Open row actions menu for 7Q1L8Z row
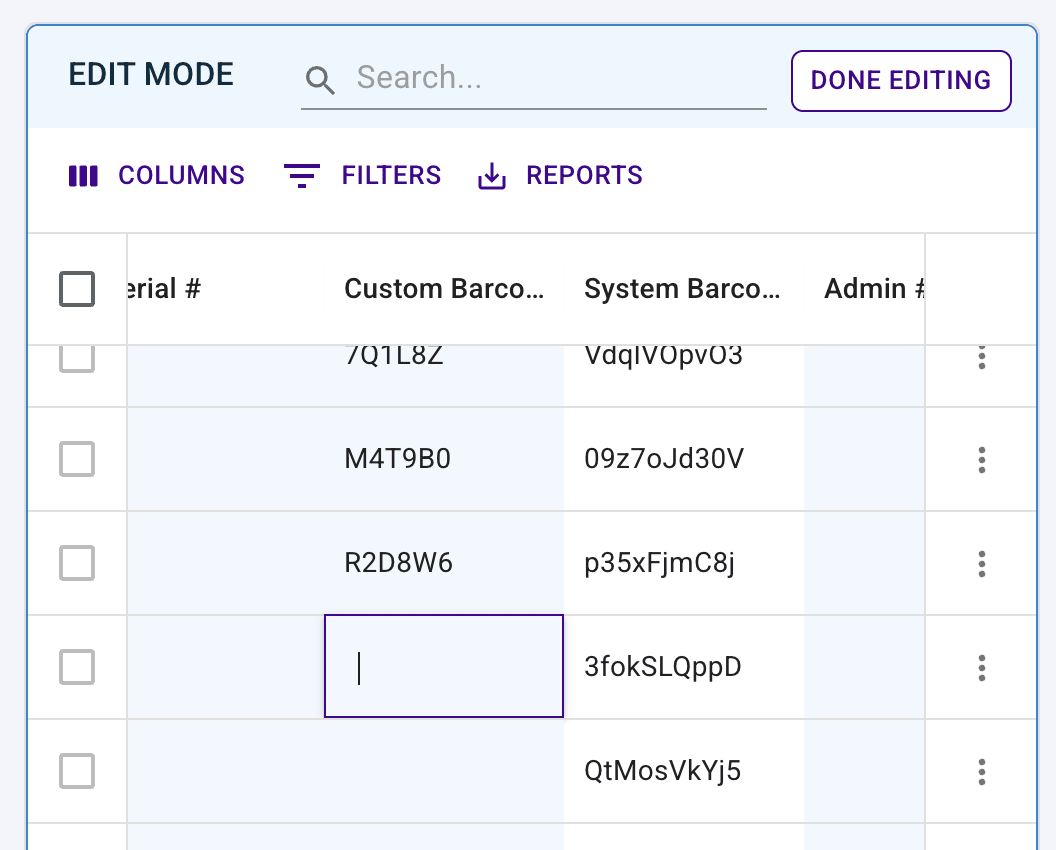1056x850 pixels. click(x=982, y=358)
